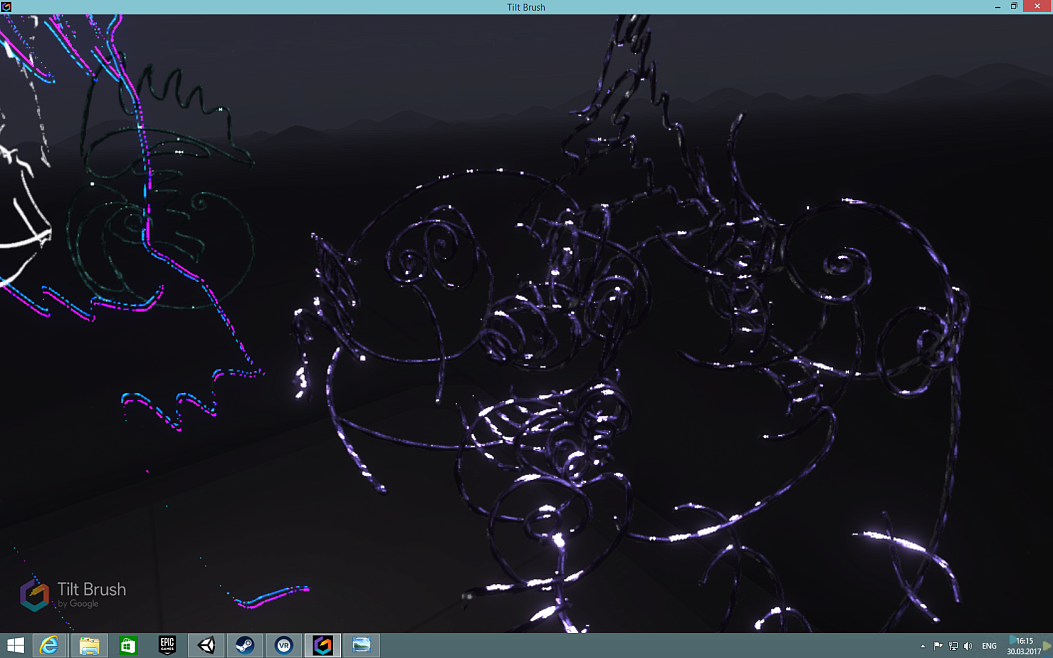Open the Epic Games Launcher
This screenshot has height=658, width=1053.
coord(167,646)
